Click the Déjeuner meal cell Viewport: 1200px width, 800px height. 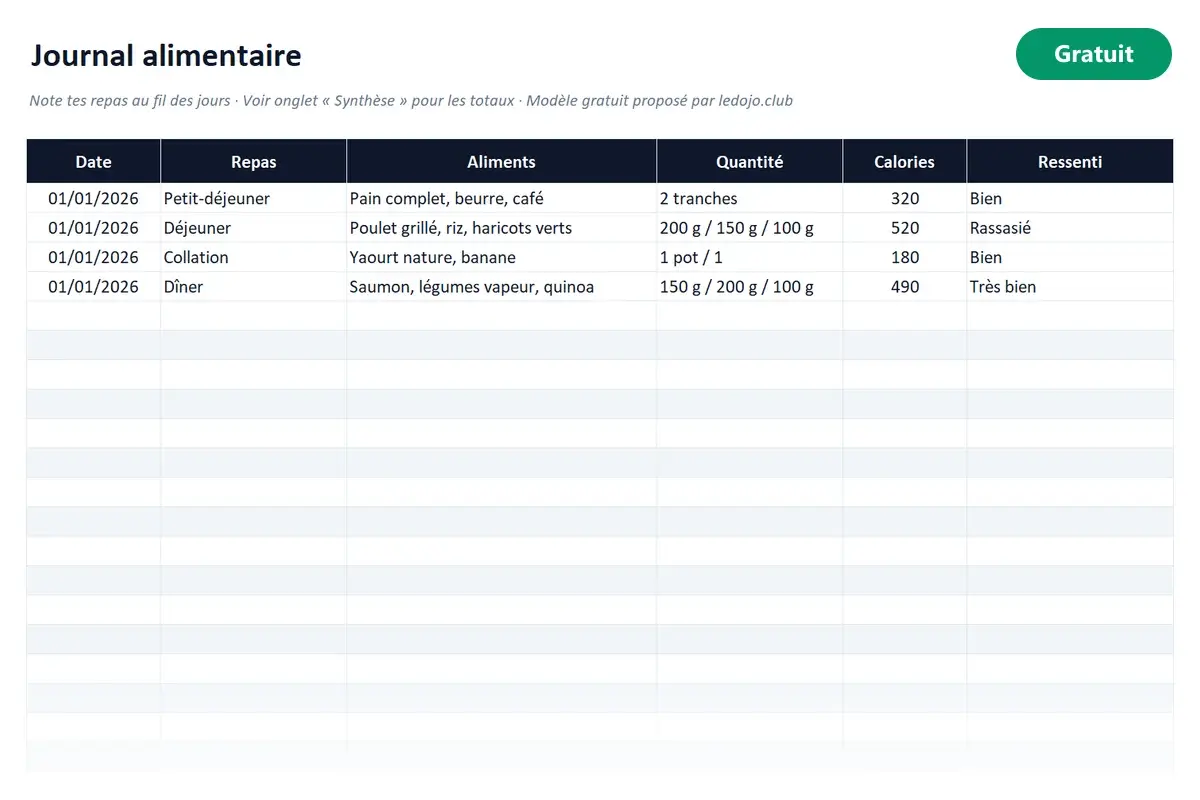click(254, 228)
